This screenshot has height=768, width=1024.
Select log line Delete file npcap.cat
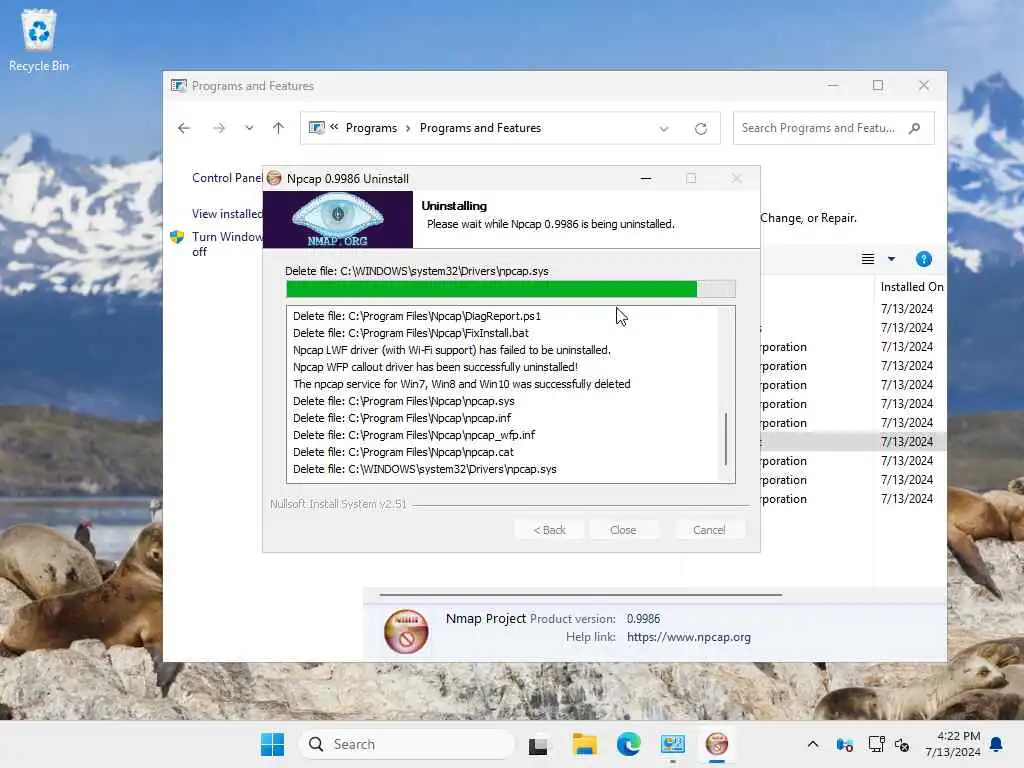403,452
